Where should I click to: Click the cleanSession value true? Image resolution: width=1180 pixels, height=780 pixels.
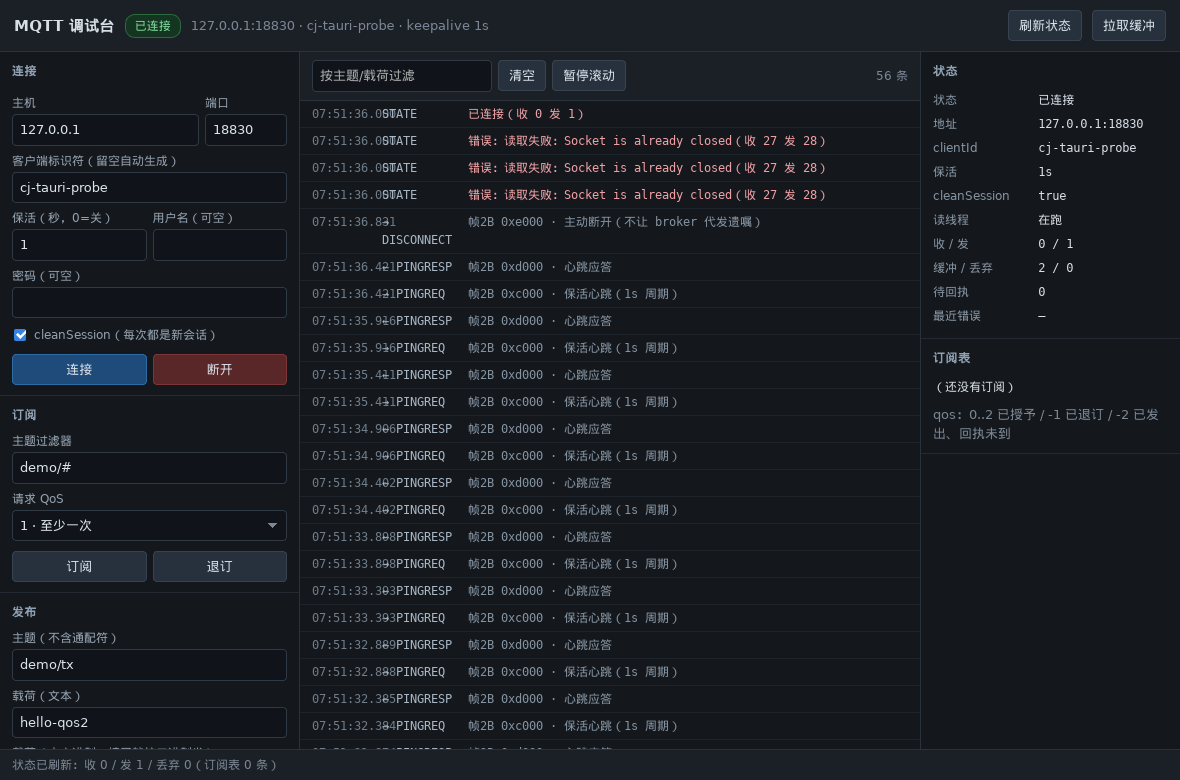(x=1052, y=196)
